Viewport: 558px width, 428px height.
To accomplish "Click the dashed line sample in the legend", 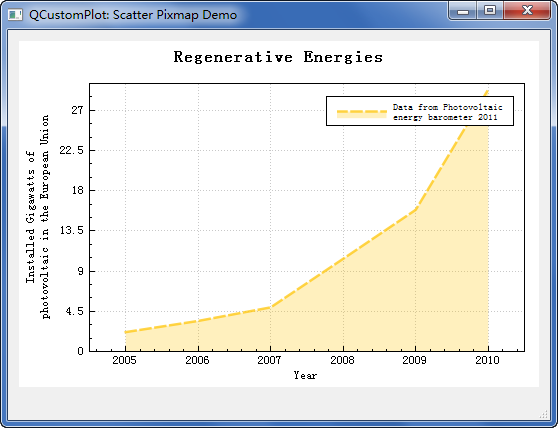I will click(362, 112).
